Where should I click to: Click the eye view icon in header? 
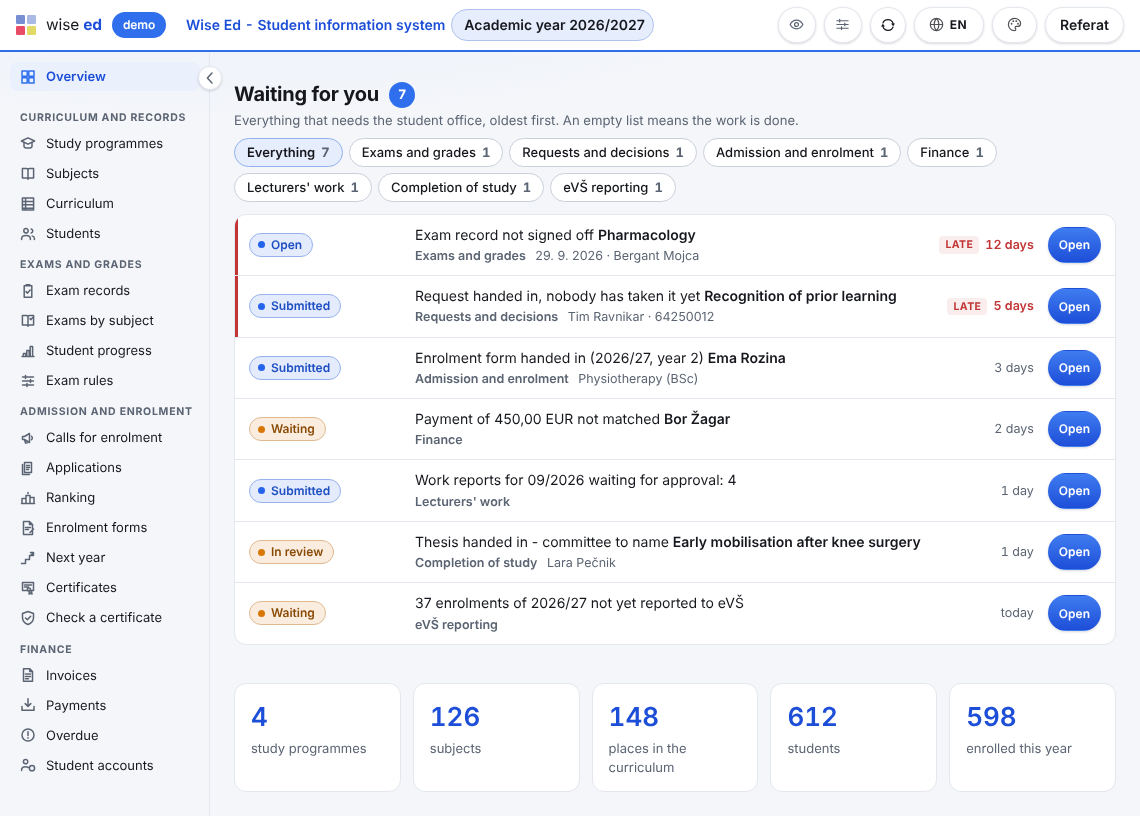click(797, 25)
